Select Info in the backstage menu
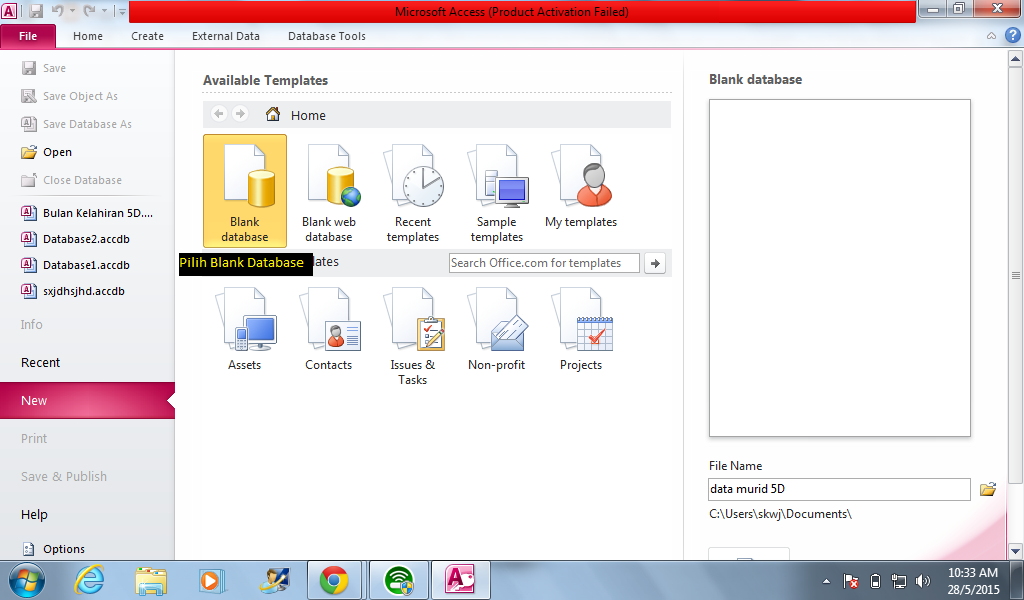Image resolution: width=1024 pixels, height=600 pixels. point(31,324)
